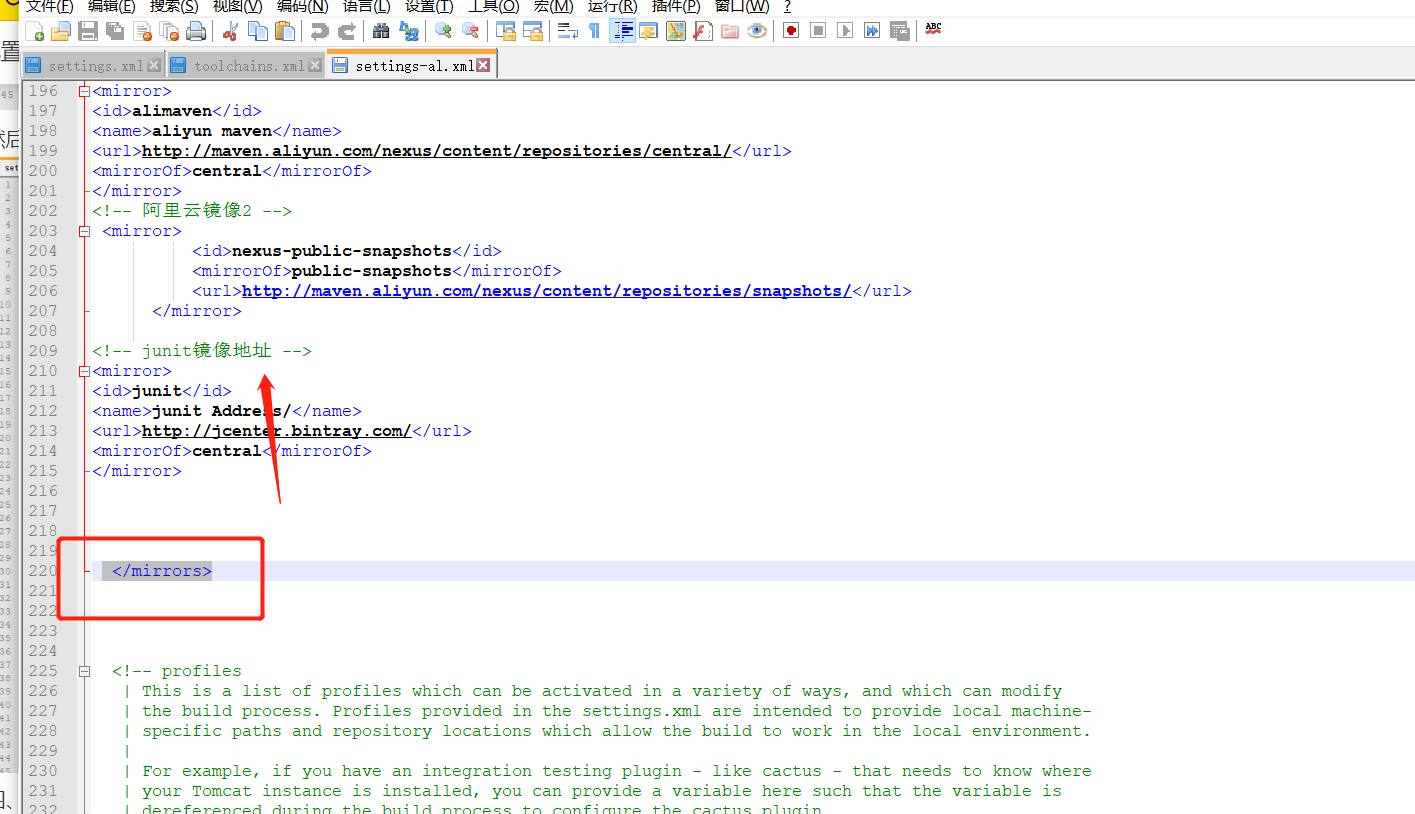Paste from clipboard using toolbar icon
The height and width of the screenshot is (814, 1415).
284,31
